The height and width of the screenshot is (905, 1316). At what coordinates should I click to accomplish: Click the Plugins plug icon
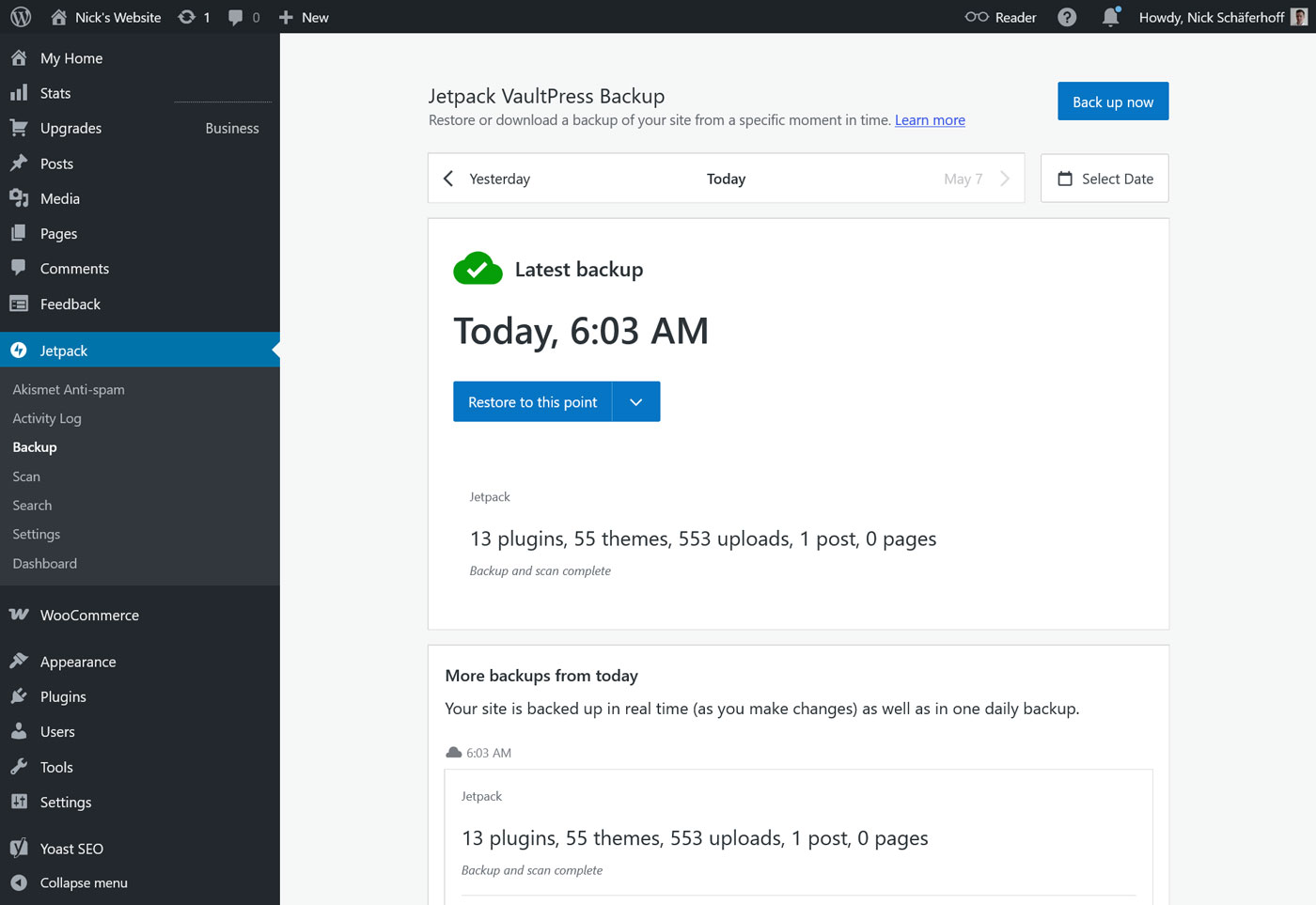[19, 696]
